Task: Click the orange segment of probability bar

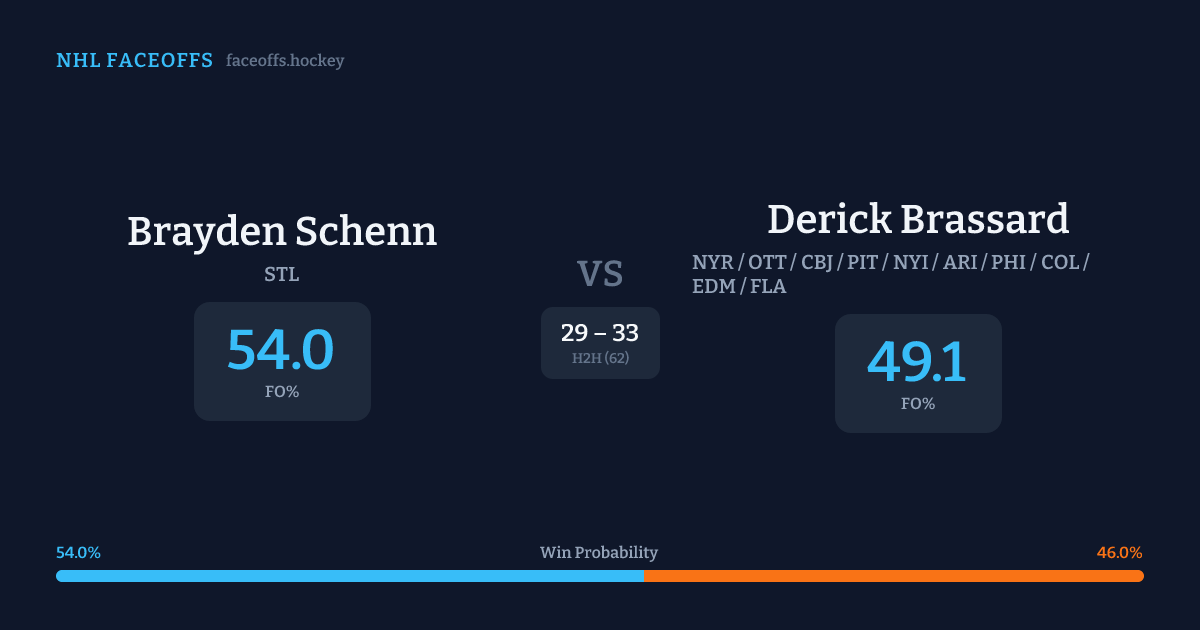Action: tap(893, 576)
